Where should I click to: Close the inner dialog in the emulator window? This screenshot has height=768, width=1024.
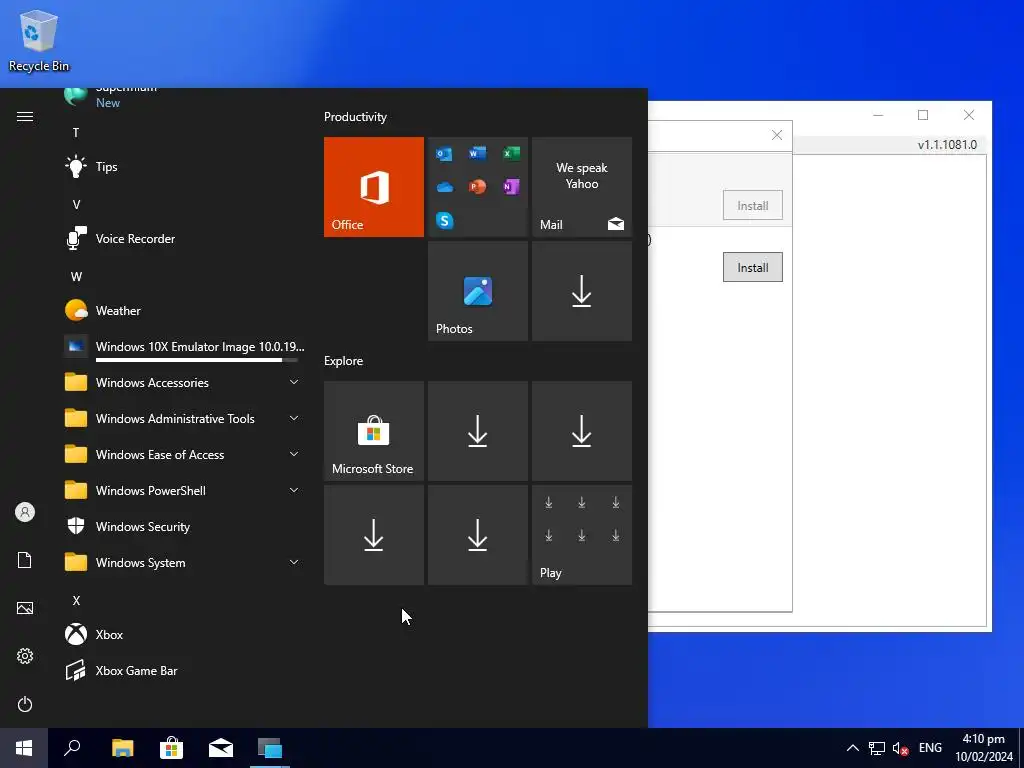pyautogui.click(x=776, y=135)
